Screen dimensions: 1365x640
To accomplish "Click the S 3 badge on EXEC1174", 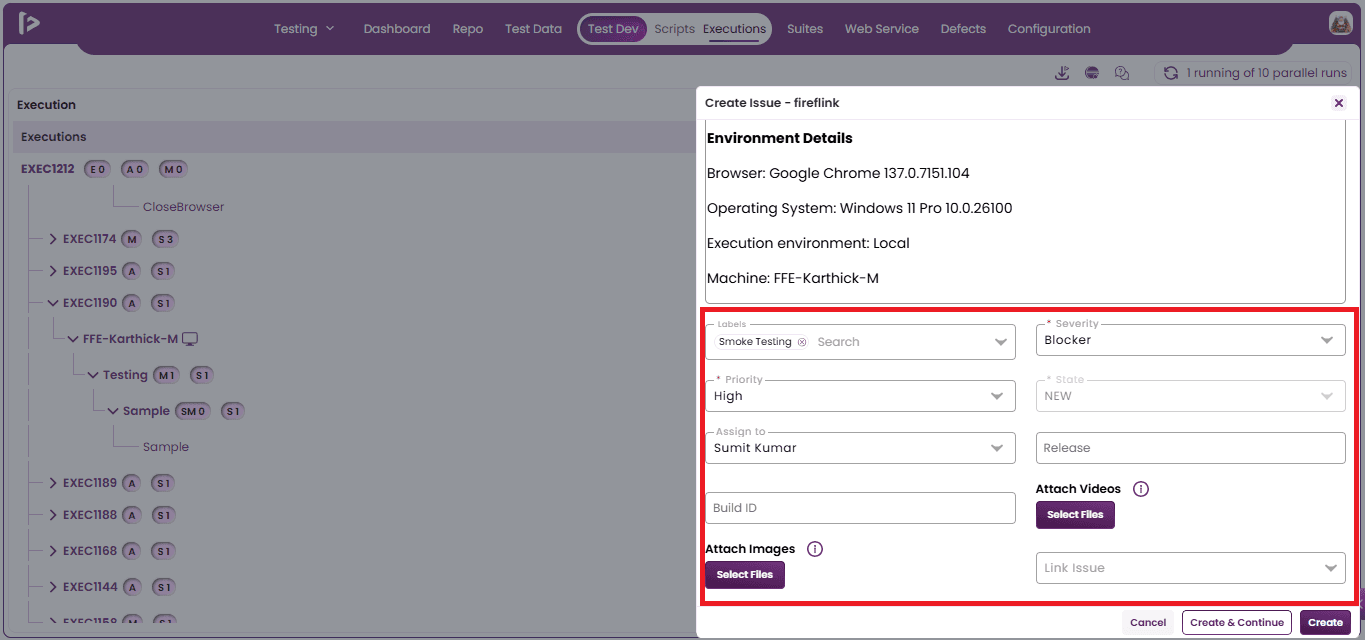I will click(165, 239).
